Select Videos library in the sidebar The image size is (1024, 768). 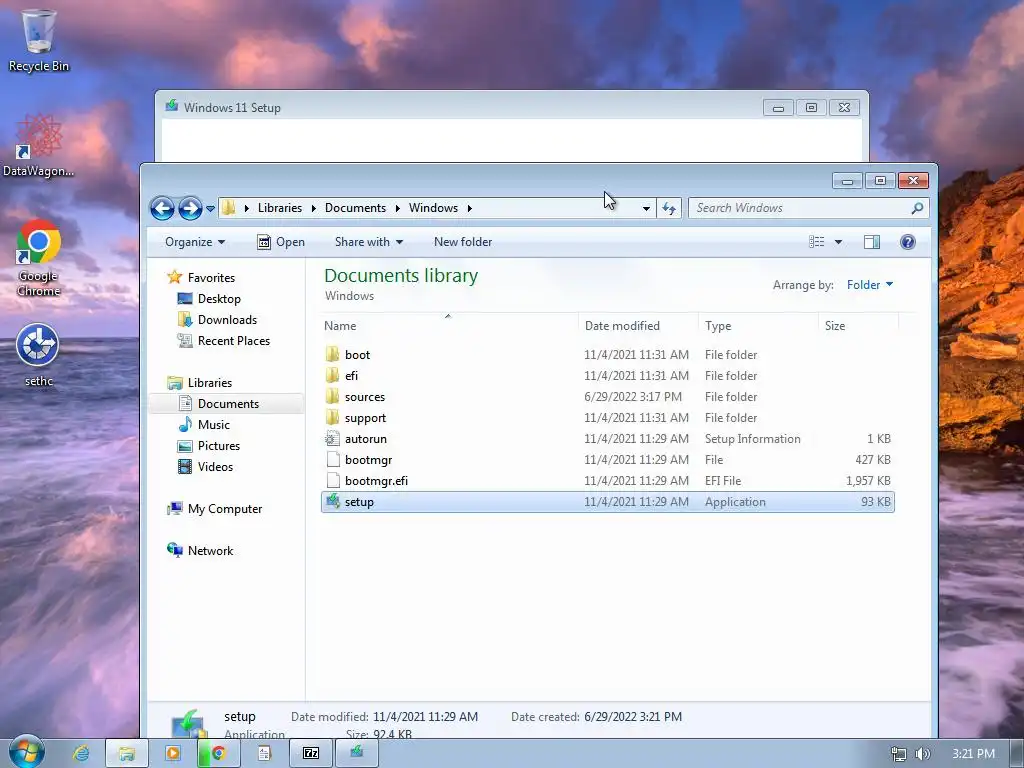[x=206, y=466]
